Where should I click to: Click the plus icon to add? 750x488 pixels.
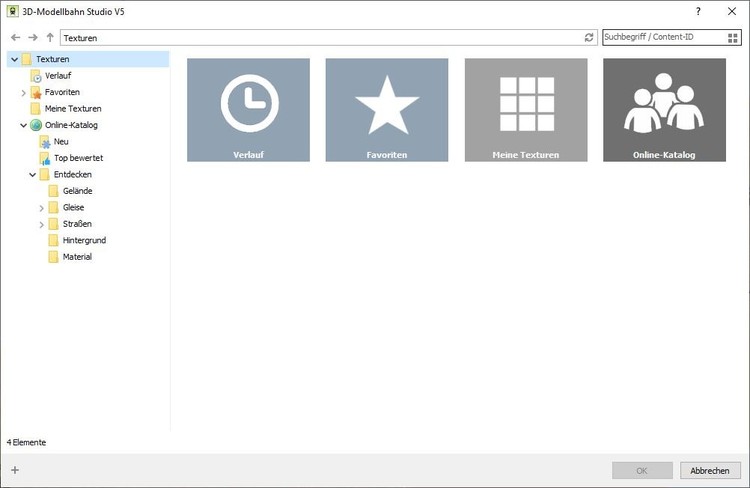tap(15, 470)
